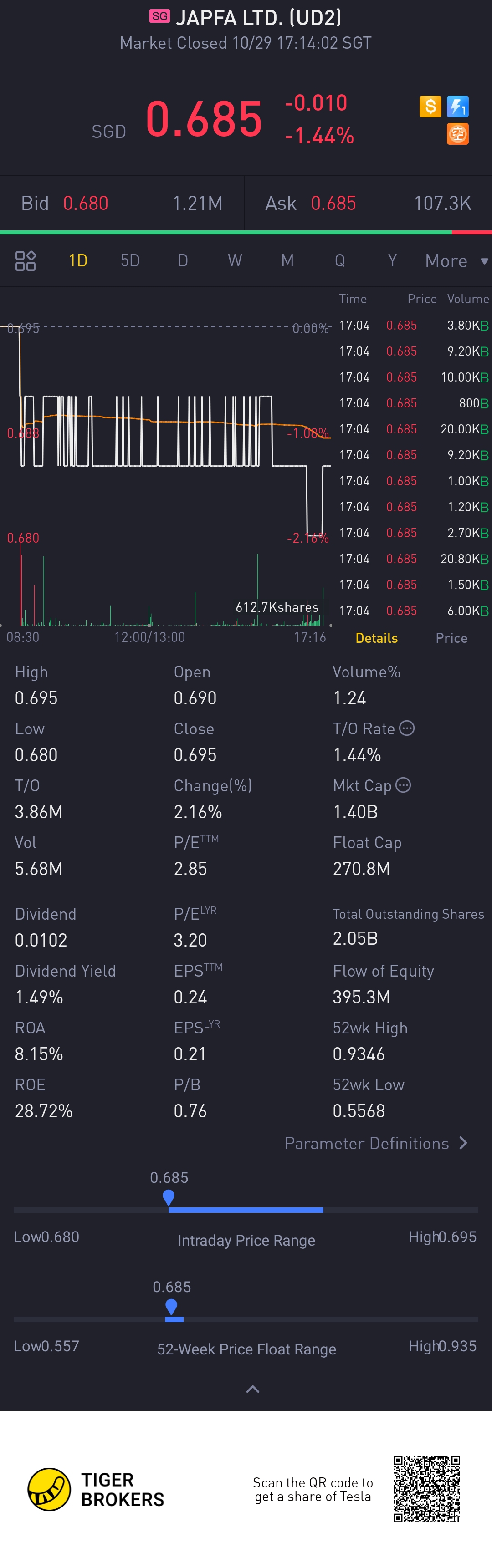Click the blue lightning bolt icon

coord(457,107)
